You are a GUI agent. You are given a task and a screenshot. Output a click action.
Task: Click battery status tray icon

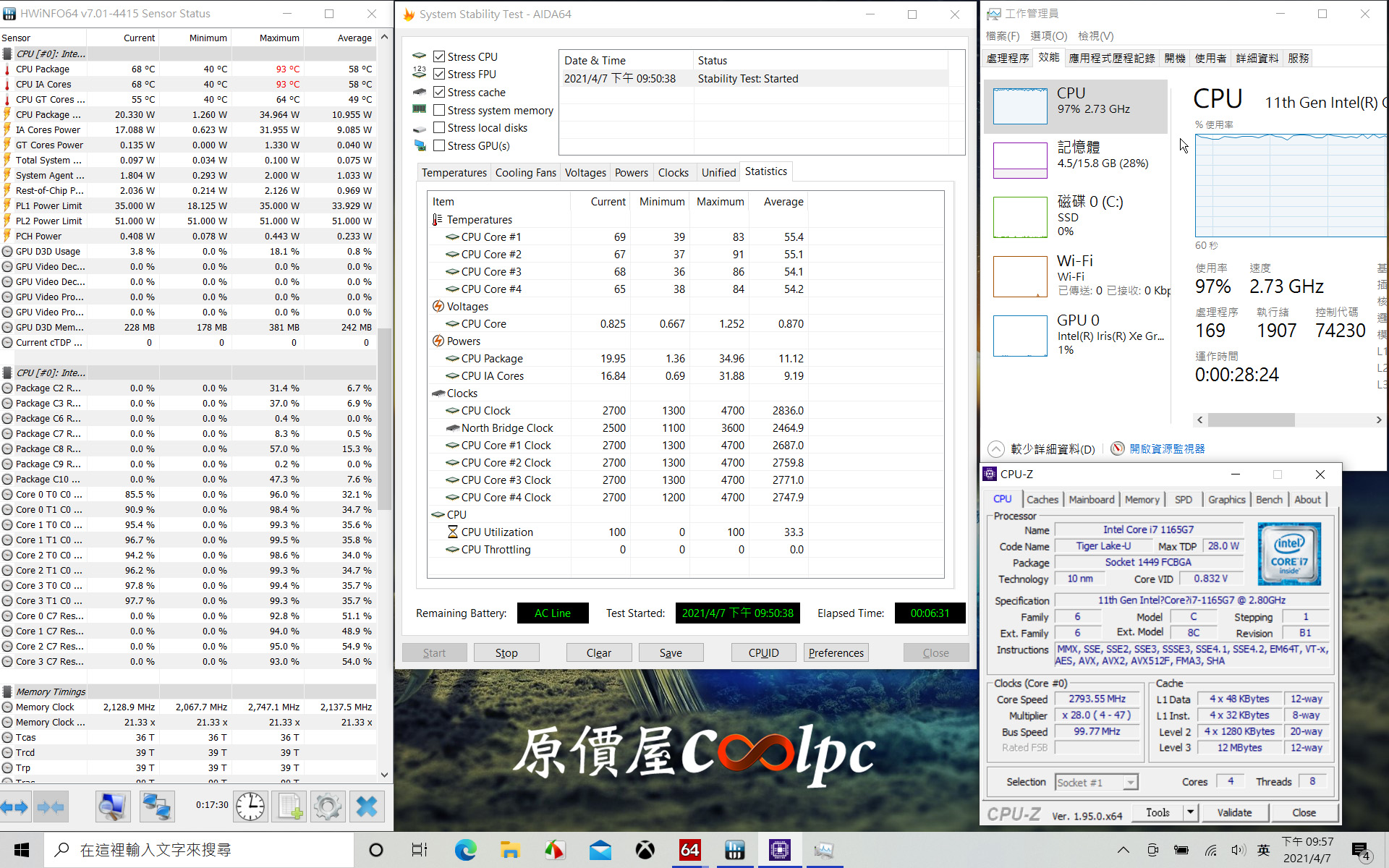[1181, 850]
